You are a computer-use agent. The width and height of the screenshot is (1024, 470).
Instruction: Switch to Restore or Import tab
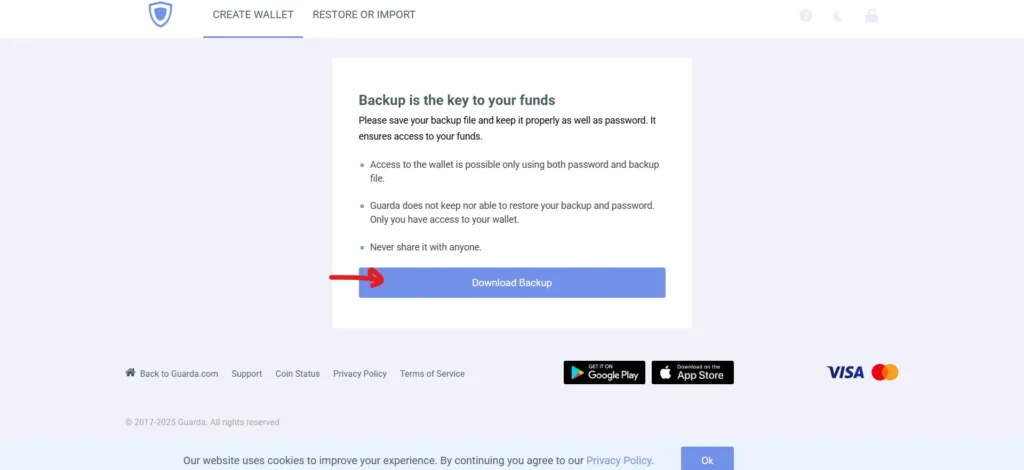tap(364, 14)
